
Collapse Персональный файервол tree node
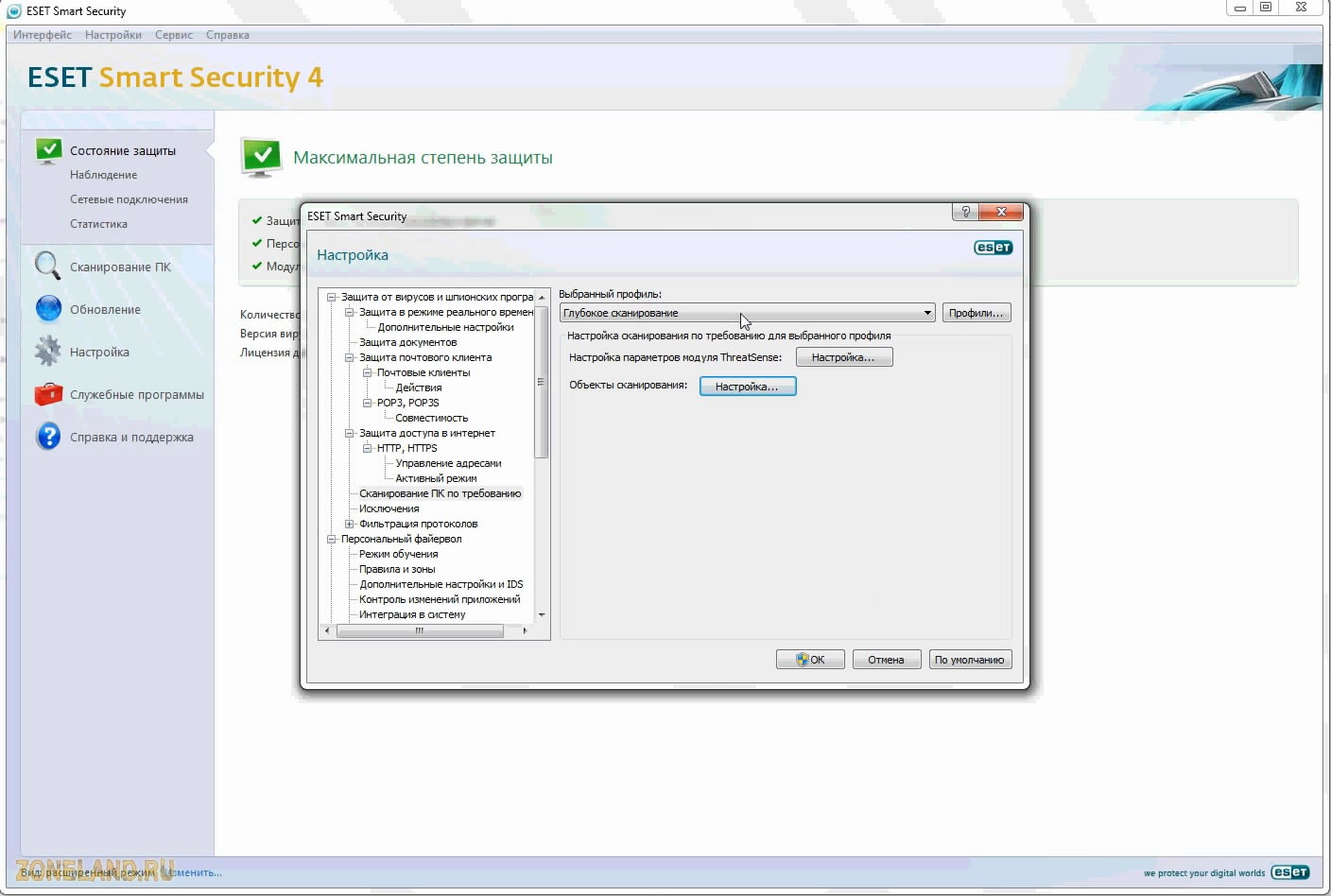331,539
